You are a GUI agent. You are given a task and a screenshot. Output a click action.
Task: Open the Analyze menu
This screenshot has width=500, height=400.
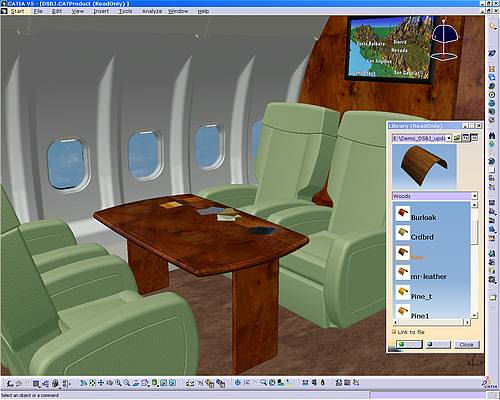click(152, 11)
